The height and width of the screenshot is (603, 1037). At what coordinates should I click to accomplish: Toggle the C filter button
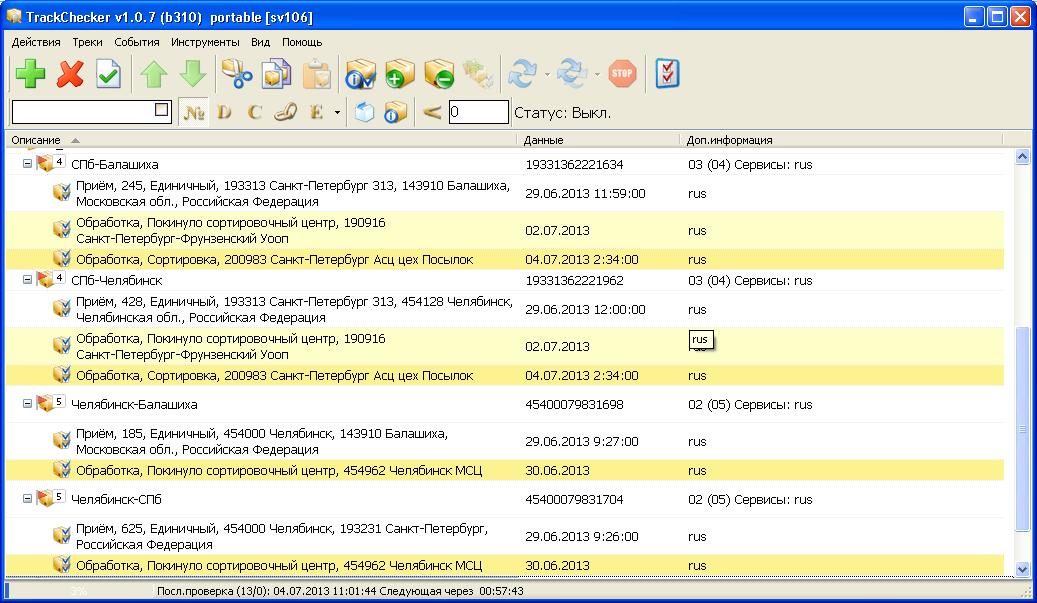click(x=254, y=112)
